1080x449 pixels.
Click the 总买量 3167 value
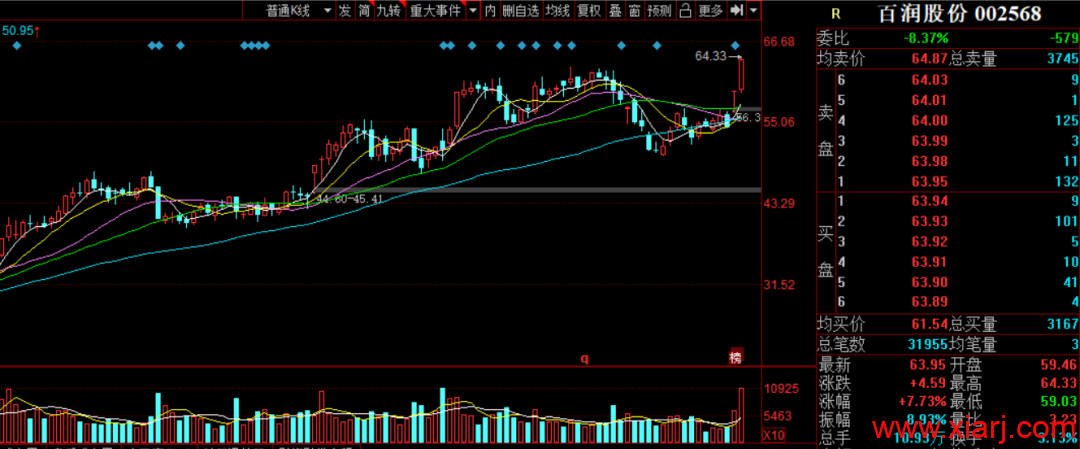coord(1061,324)
